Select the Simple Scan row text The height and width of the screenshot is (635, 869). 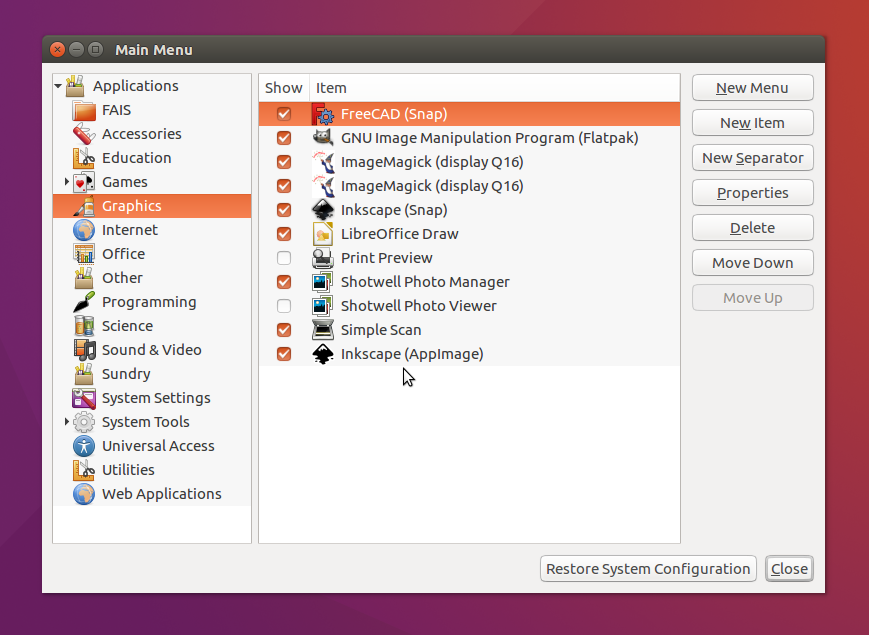pos(381,330)
